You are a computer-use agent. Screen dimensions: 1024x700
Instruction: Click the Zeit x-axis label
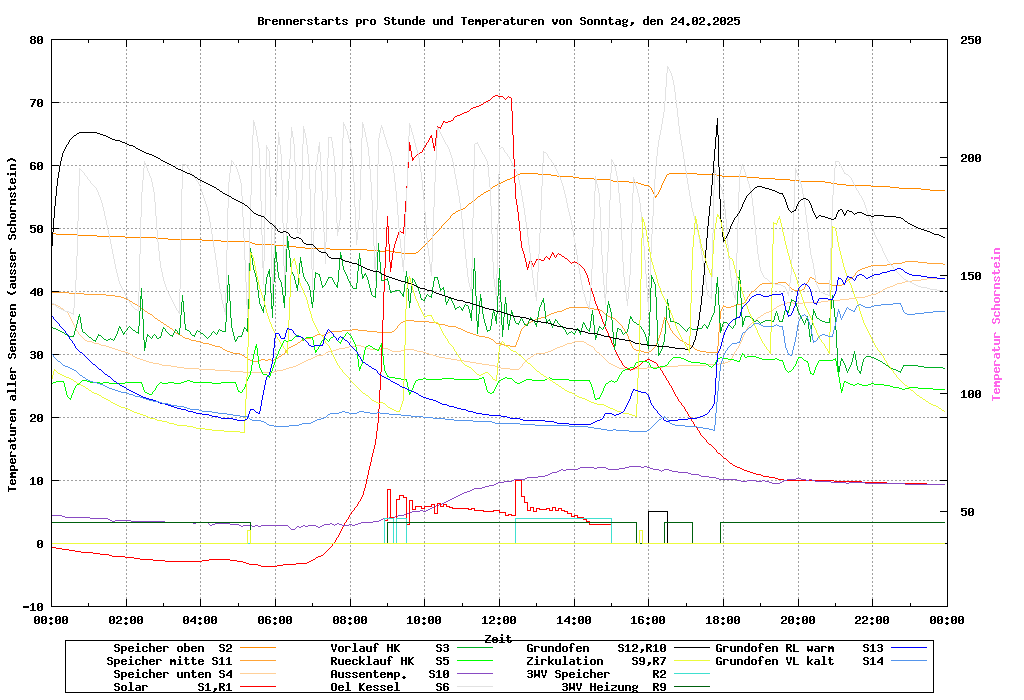tap(498, 638)
